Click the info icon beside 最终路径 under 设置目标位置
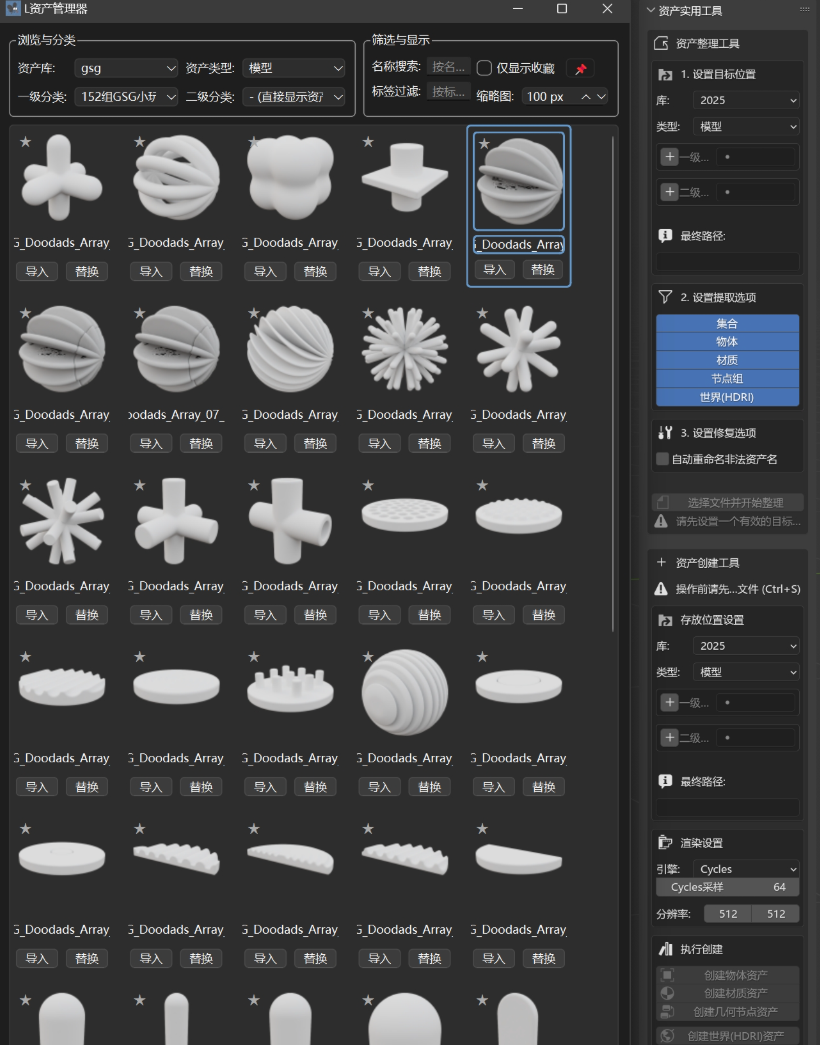This screenshot has width=820, height=1045. 665,235
